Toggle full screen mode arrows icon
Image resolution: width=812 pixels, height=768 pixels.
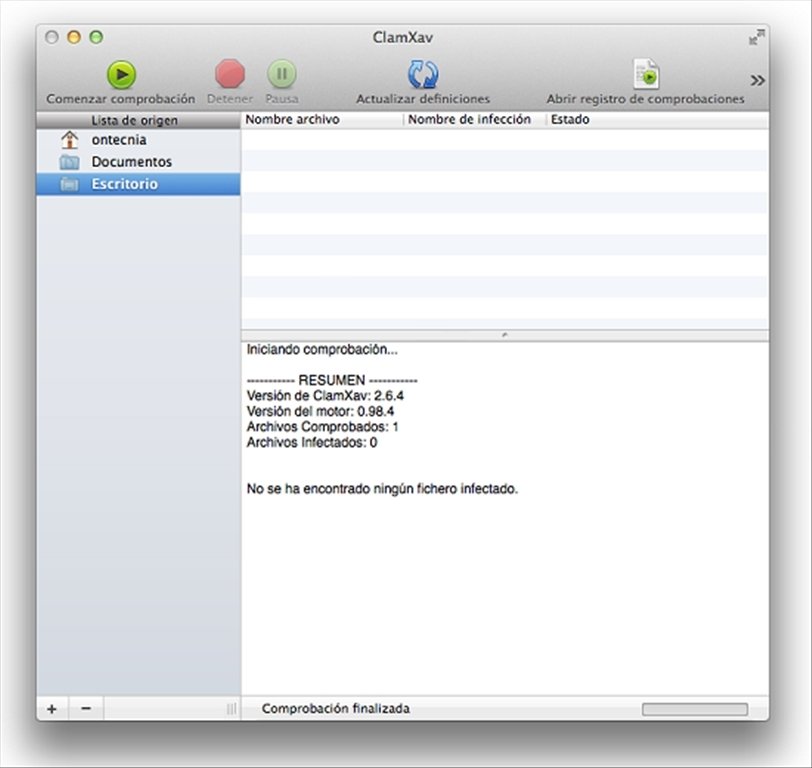[x=756, y=37]
